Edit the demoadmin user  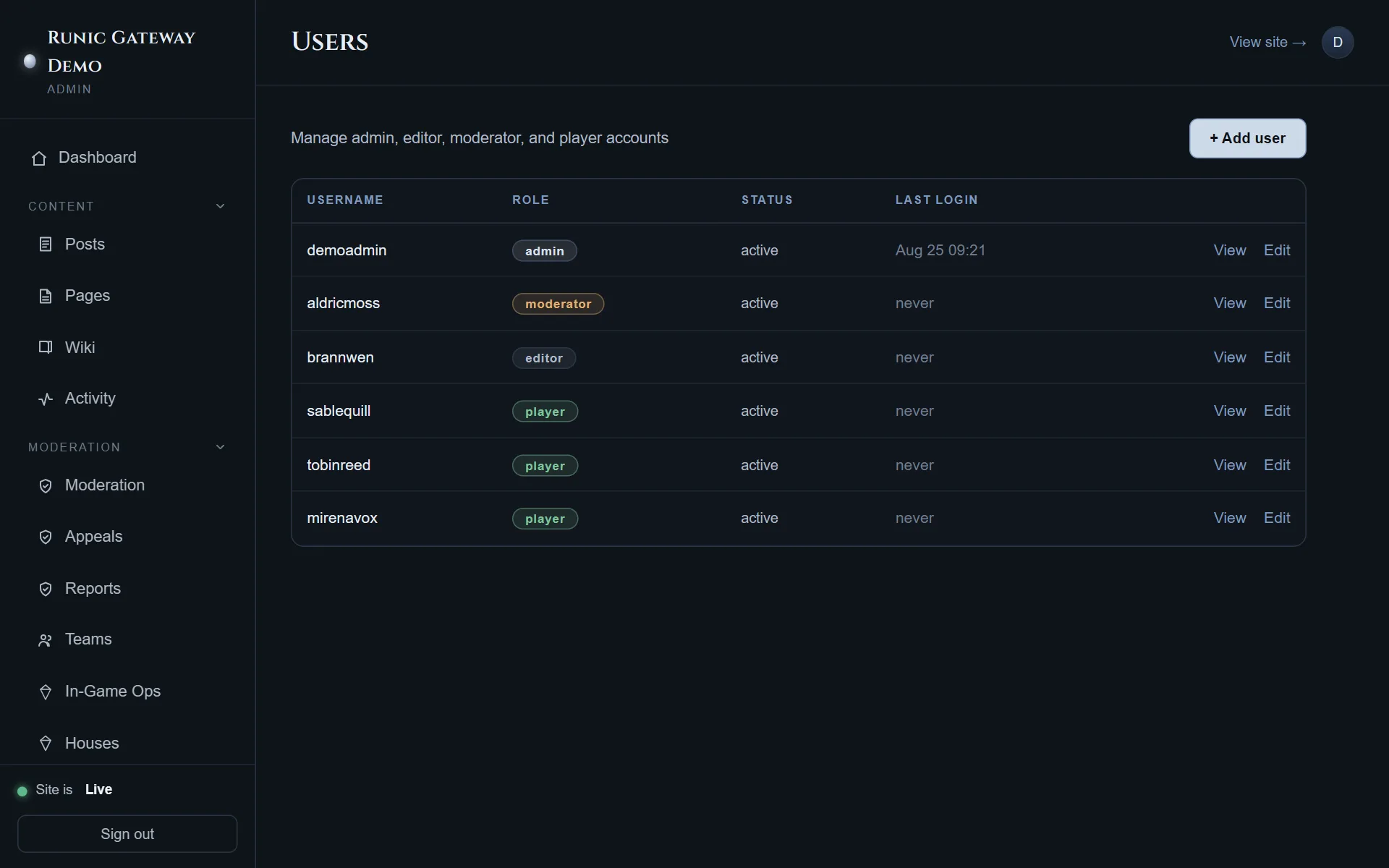1277,250
